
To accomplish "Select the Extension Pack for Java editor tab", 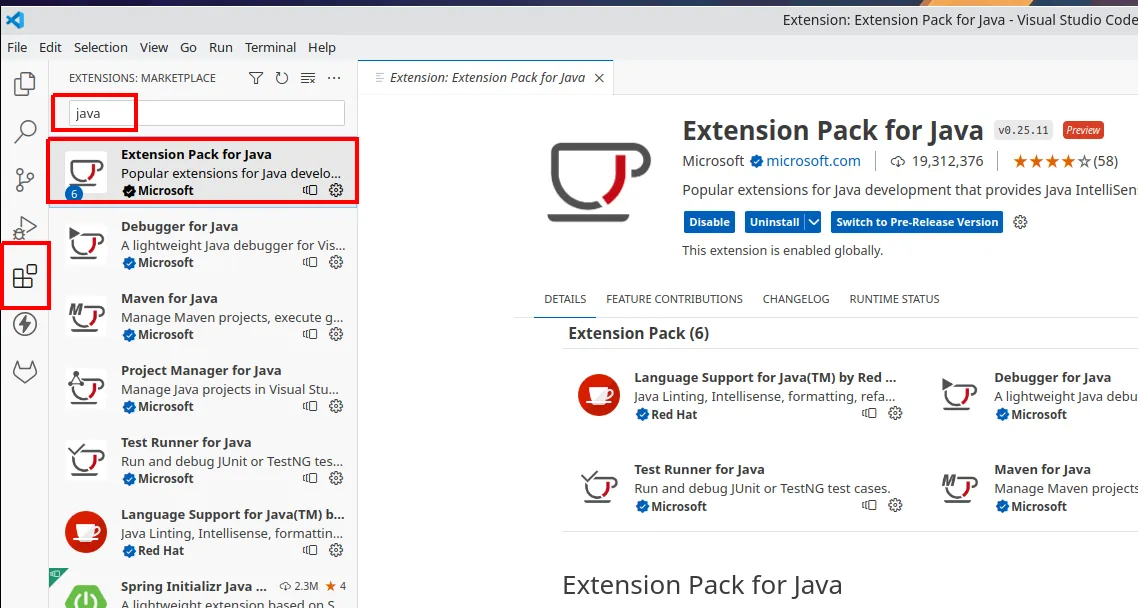I will coord(487,78).
